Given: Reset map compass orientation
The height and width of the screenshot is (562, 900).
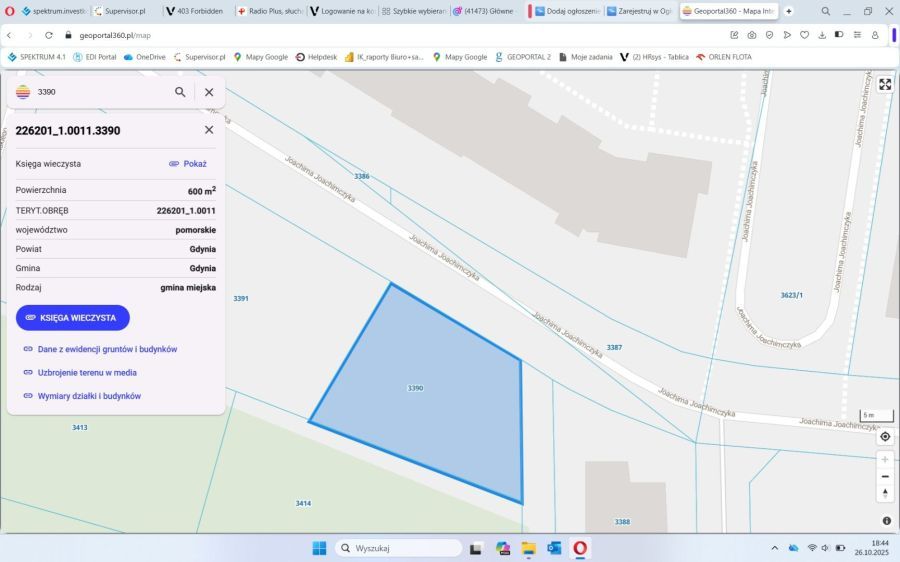Looking at the screenshot, I should pyautogui.click(x=885, y=493).
